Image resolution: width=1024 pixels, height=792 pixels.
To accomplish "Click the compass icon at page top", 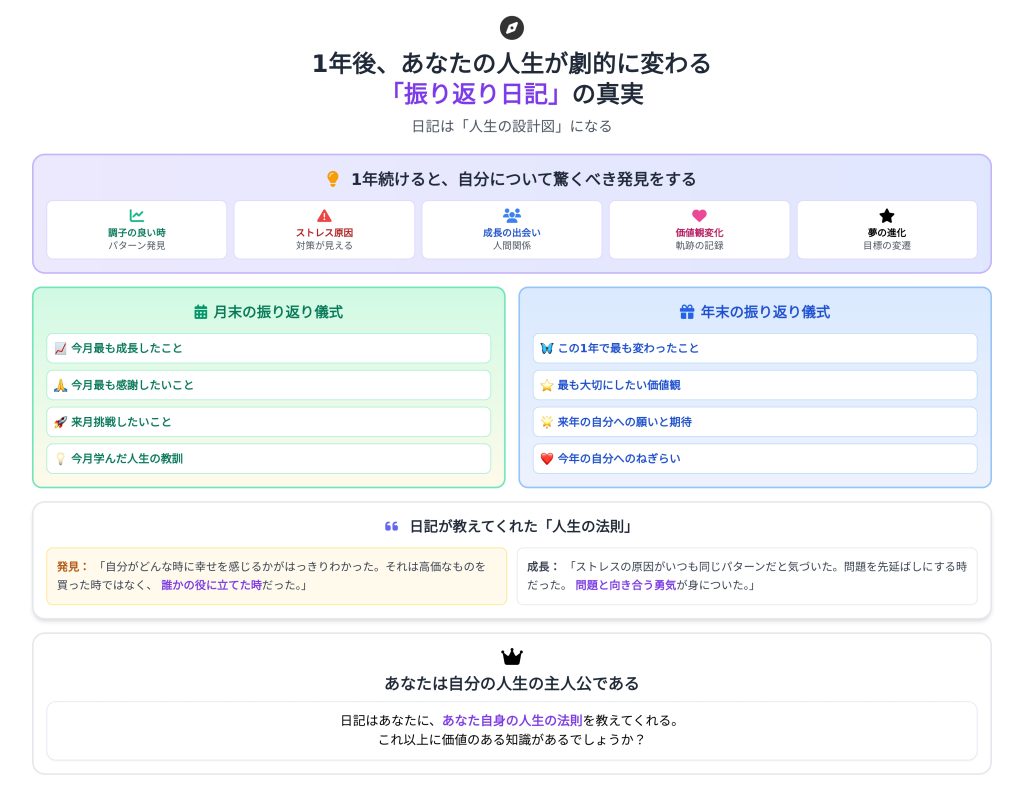I will point(512,28).
